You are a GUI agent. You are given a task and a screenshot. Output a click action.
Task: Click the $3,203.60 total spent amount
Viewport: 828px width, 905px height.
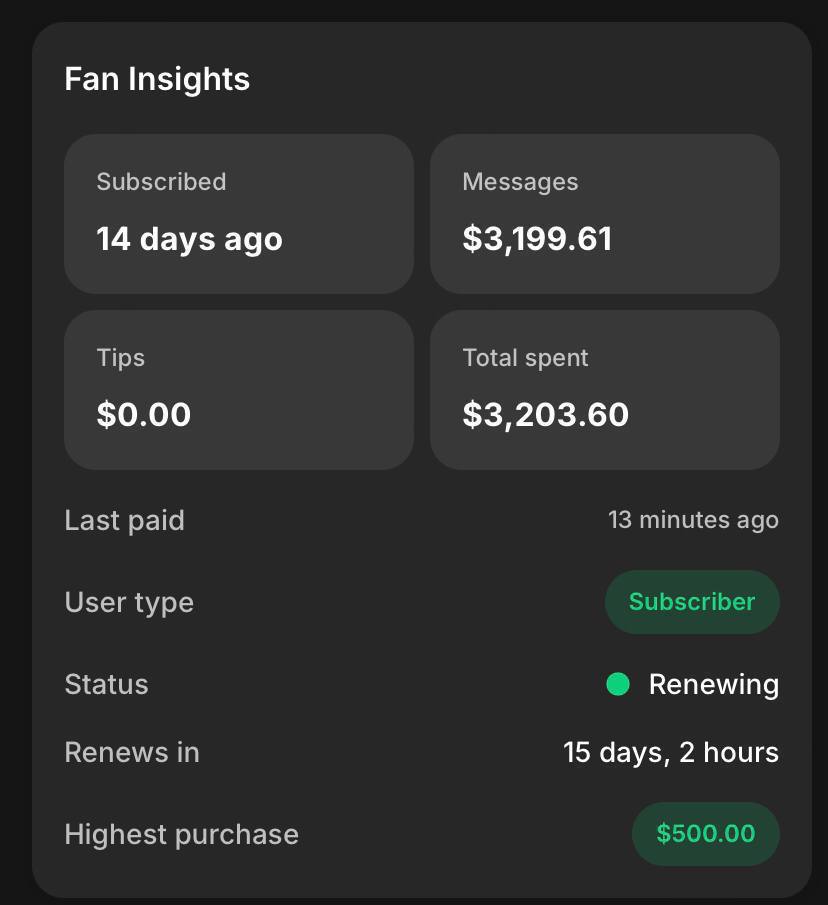(x=545, y=415)
